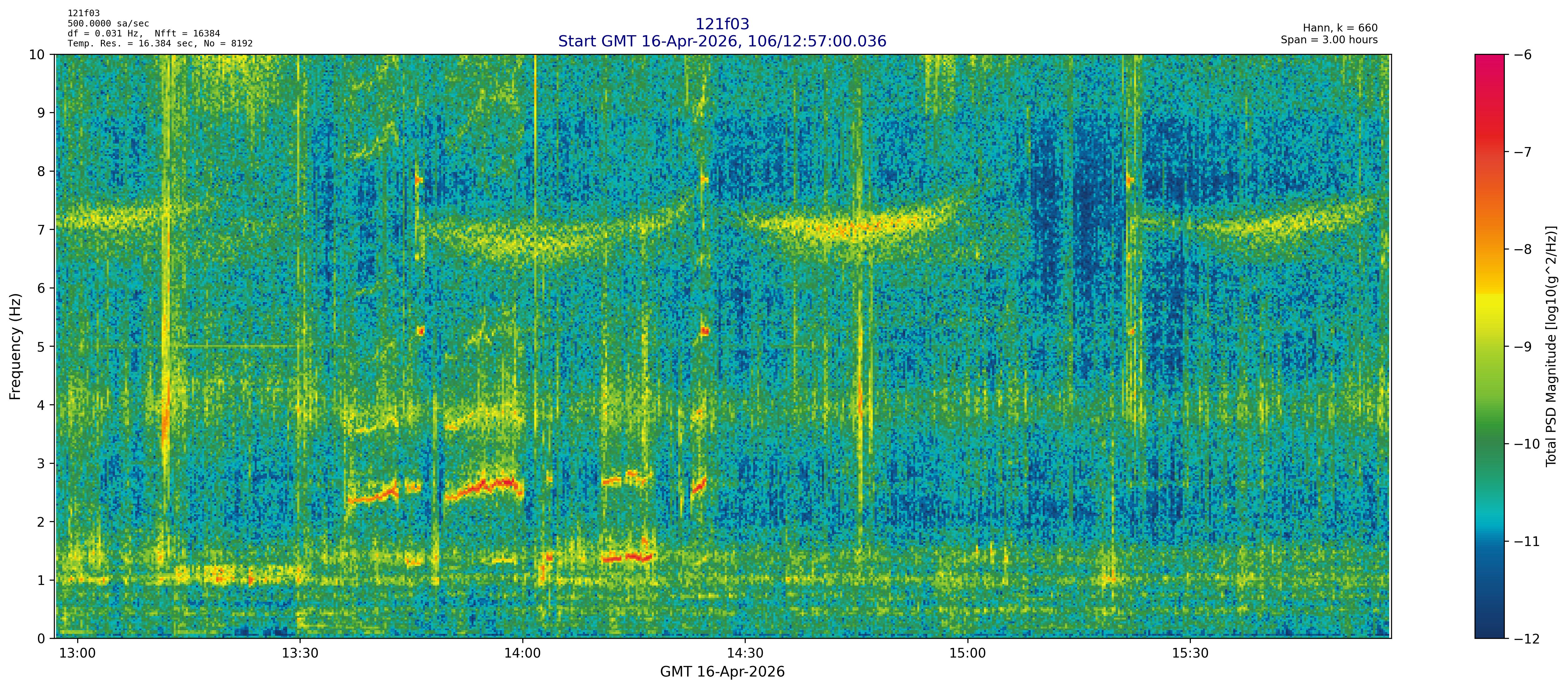Click the 15:00 x-axis tick label

967,654
